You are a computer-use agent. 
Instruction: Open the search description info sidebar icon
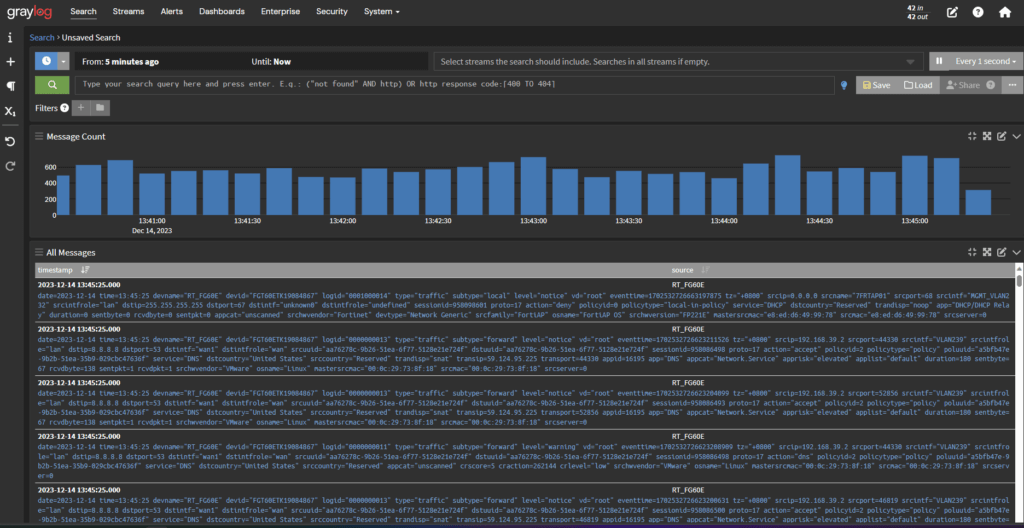10,38
